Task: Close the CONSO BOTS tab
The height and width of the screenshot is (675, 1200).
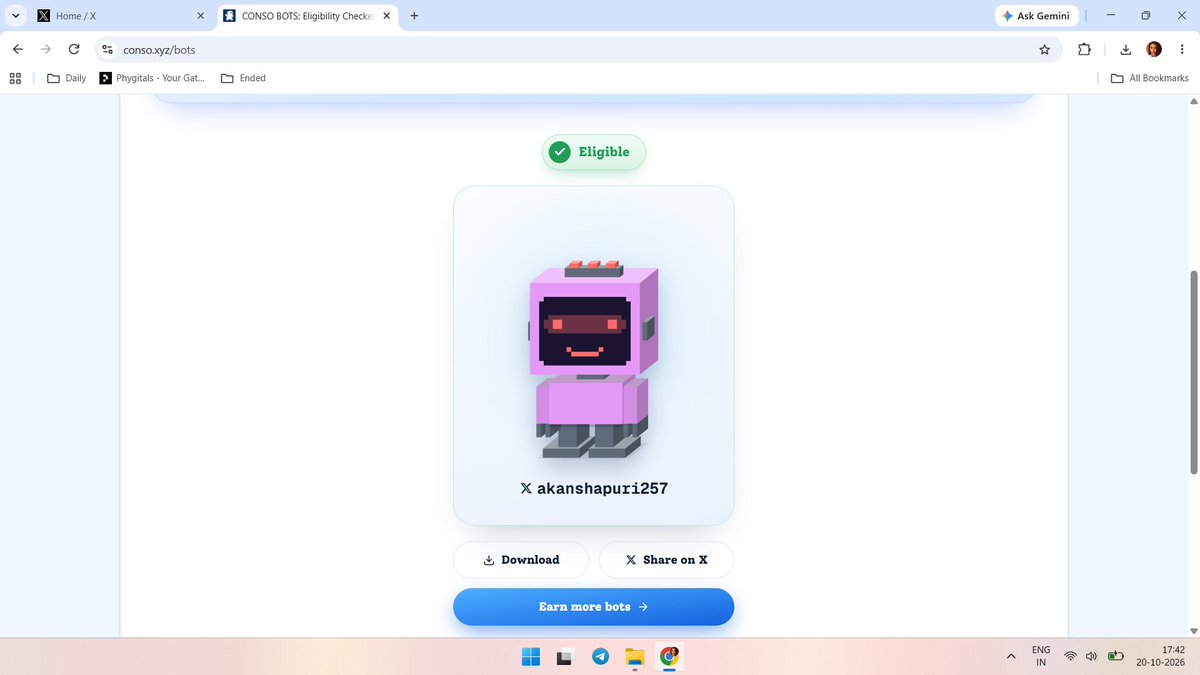Action: click(387, 16)
